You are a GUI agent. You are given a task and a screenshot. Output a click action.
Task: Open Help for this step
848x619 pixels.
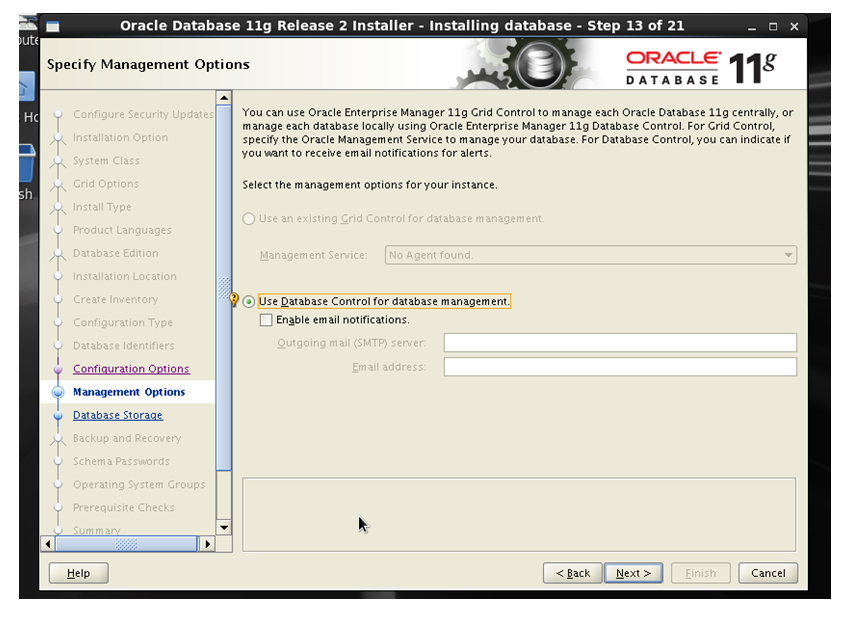[x=78, y=573]
